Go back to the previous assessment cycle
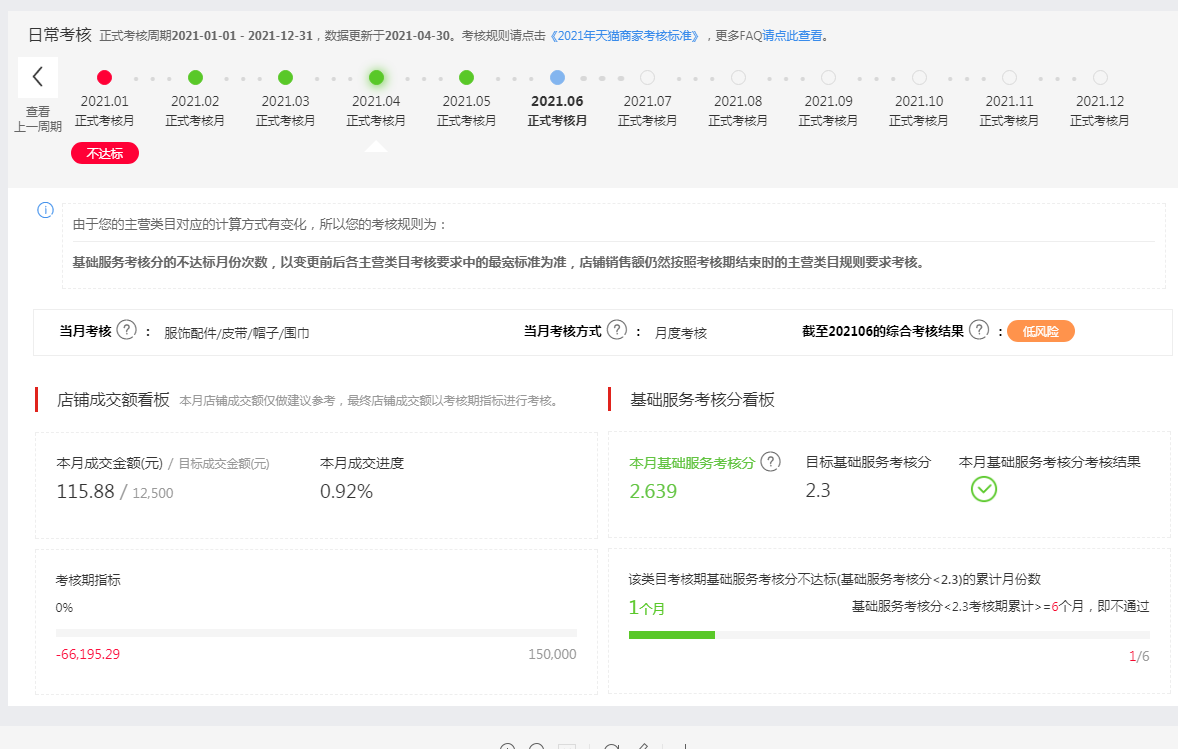1178x749 pixels. coord(38,77)
